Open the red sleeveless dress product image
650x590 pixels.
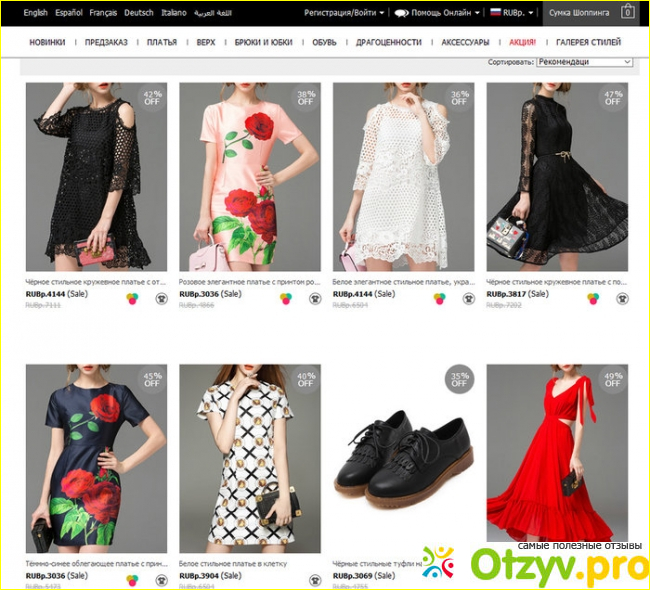tap(557, 458)
